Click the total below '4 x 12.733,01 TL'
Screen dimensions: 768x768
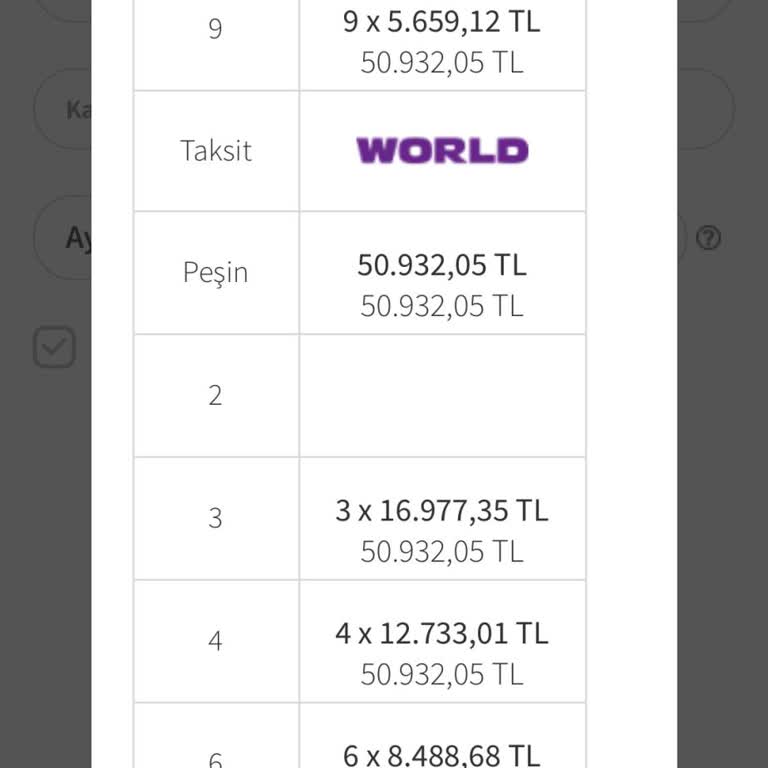[442, 675]
